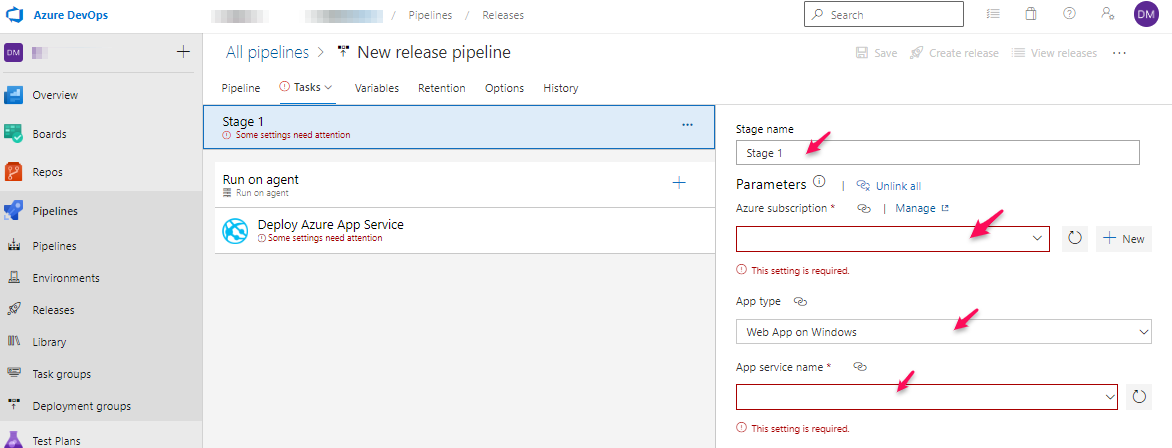Open the Tasks tab dropdown

tap(306, 88)
